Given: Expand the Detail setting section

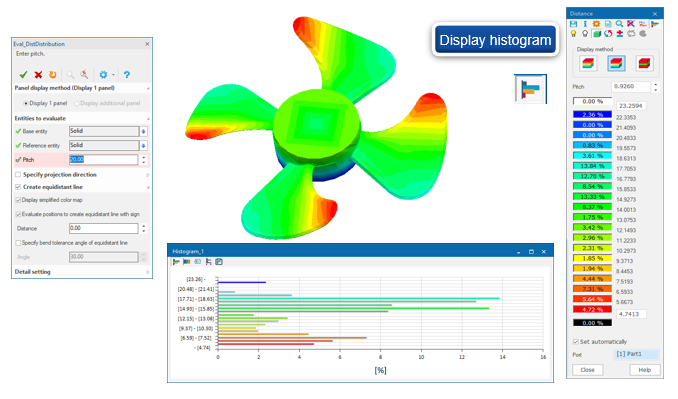Looking at the screenshot, I should 147,272.
